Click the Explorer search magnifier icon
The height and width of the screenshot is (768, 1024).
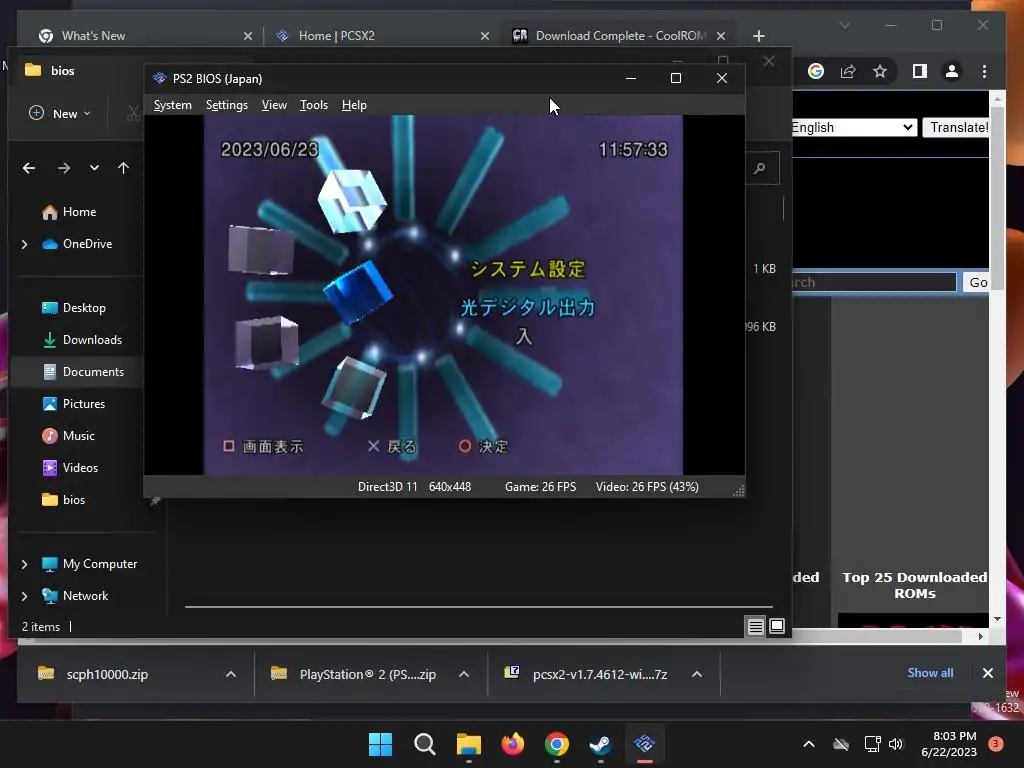760,169
